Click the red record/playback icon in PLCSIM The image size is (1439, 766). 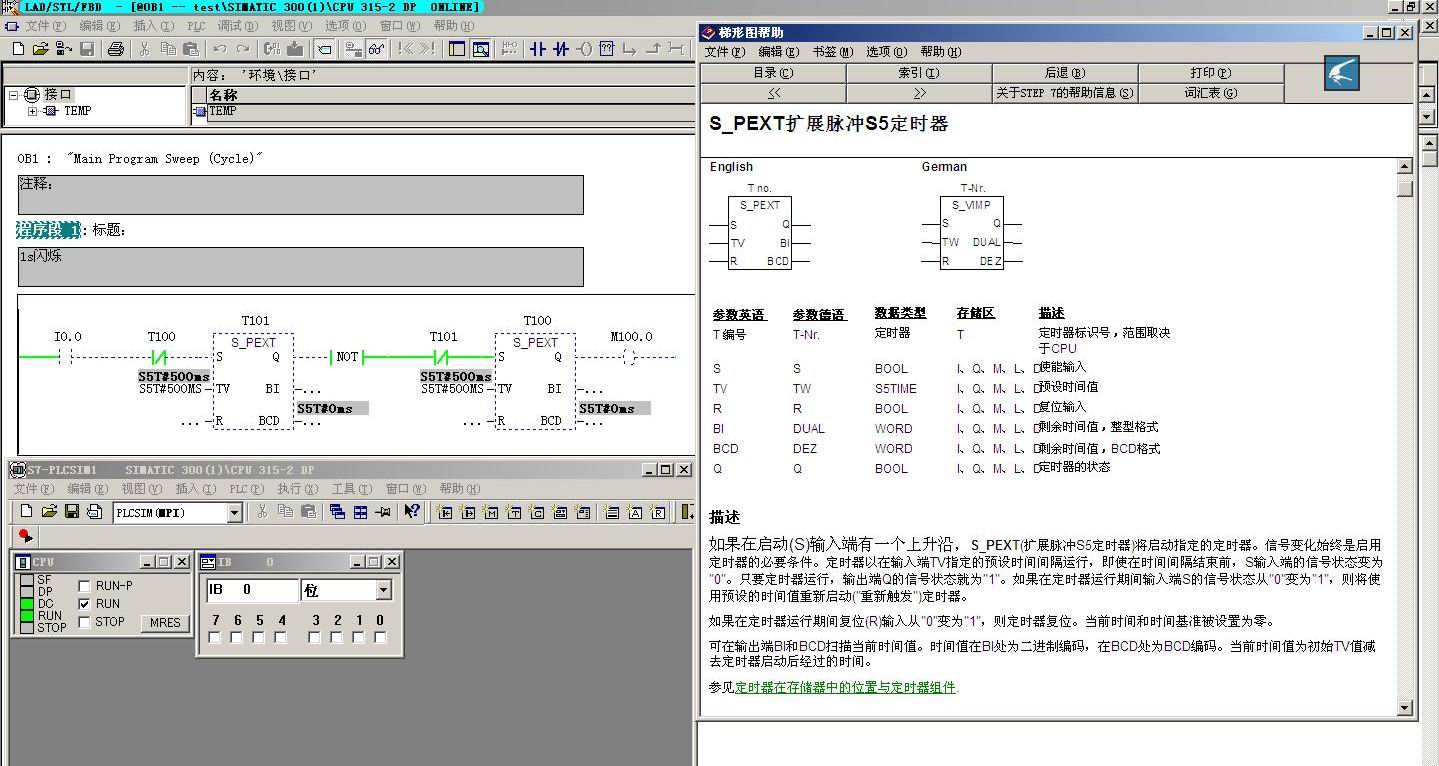click(x=26, y=537)
